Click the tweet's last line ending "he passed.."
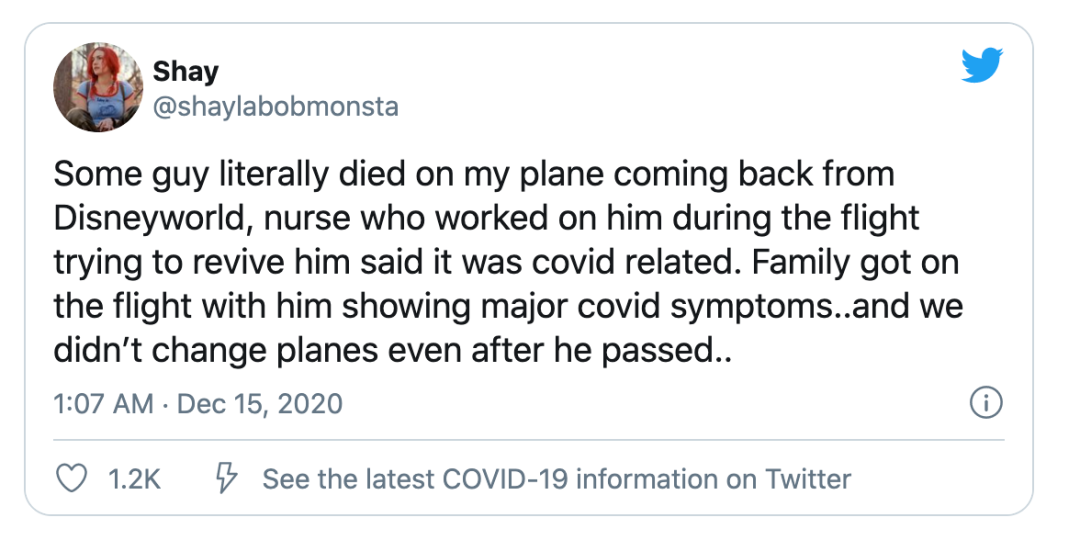This screenshot has width=1080, height=540. point(393,350)
